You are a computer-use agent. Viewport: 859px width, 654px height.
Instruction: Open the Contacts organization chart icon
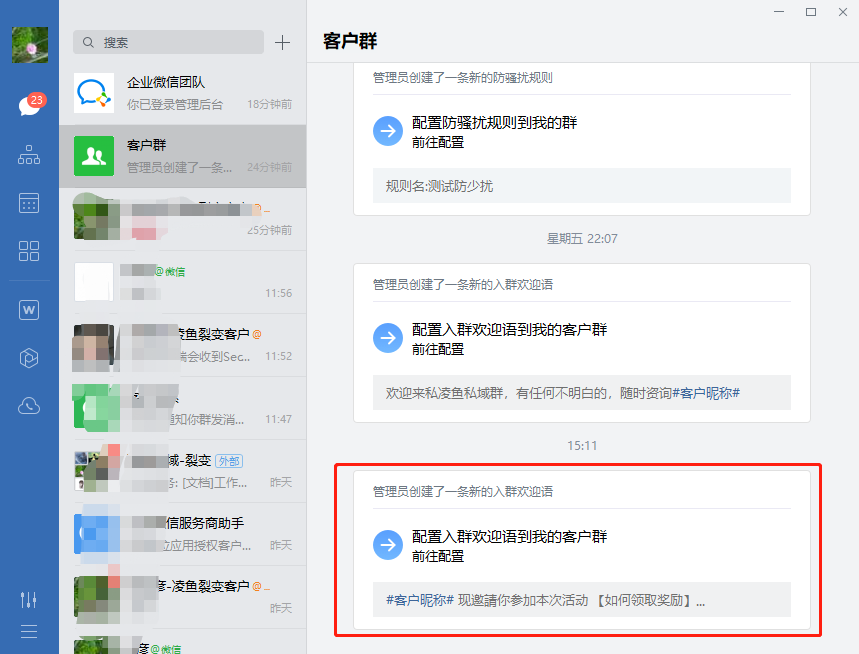[x=29, y=155]
